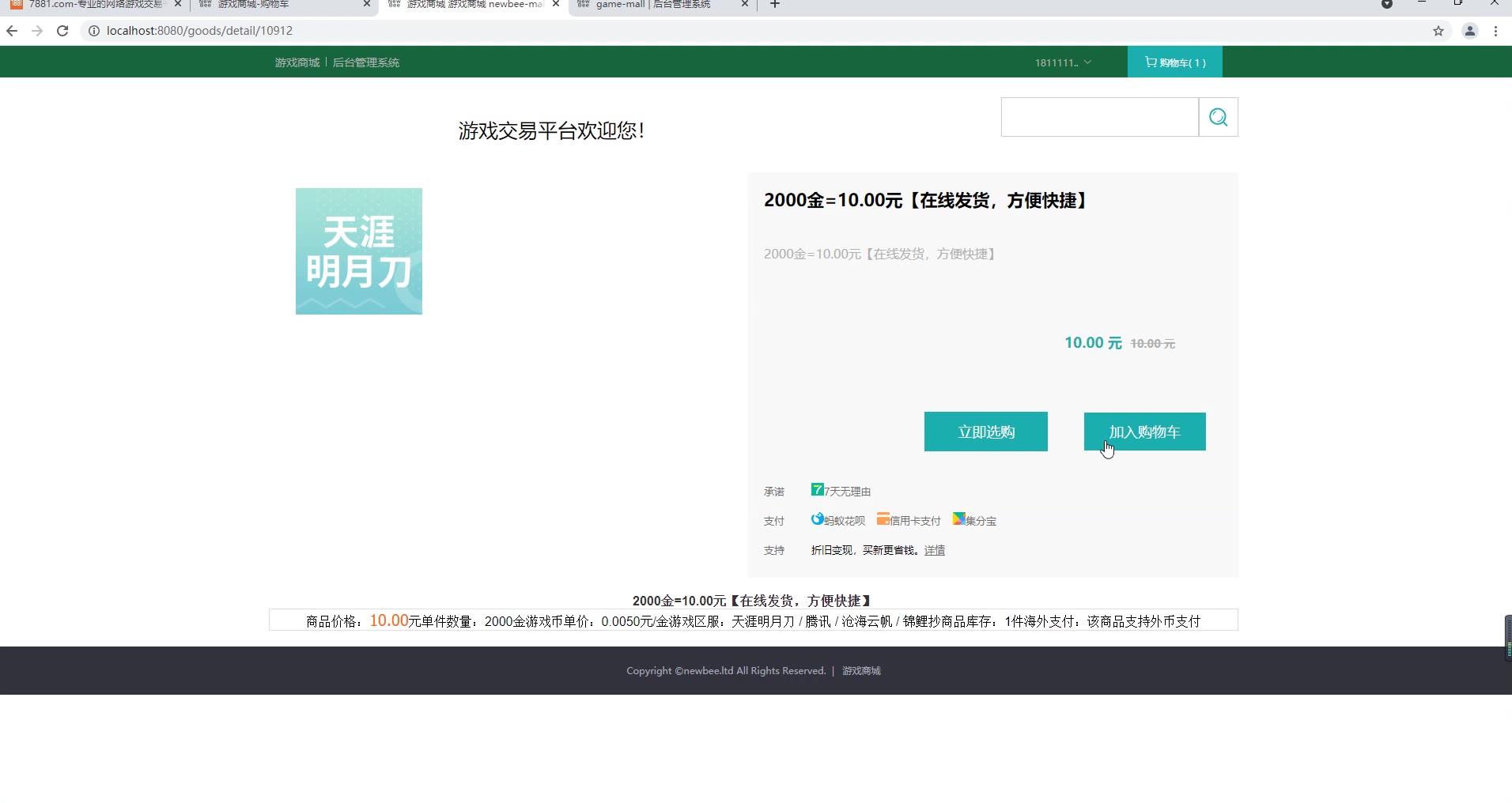Image resolution: width=1512 pixels, height=803 pixels.
Task: Close the active newbee-mall tab
Action: pos(556,4)
